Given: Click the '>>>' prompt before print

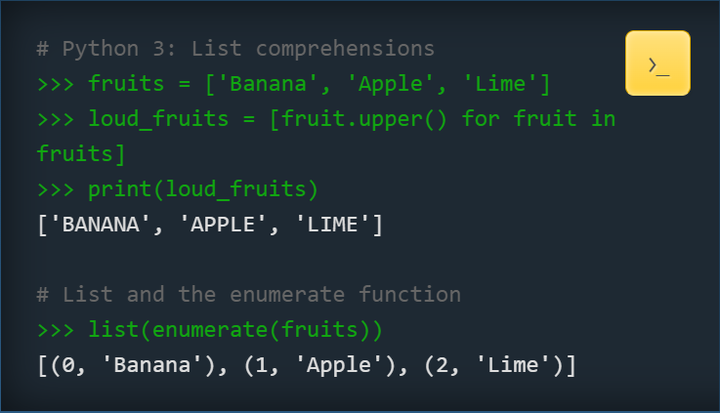Looking at the screenshot, I should coord(55,189).
